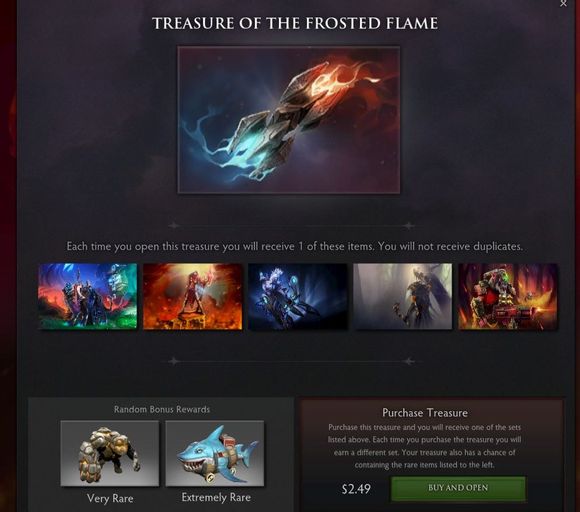This screenshot has width=580, height=512.
Task: Click the purchase description paragraph text
Action: [x=424, y=446]
